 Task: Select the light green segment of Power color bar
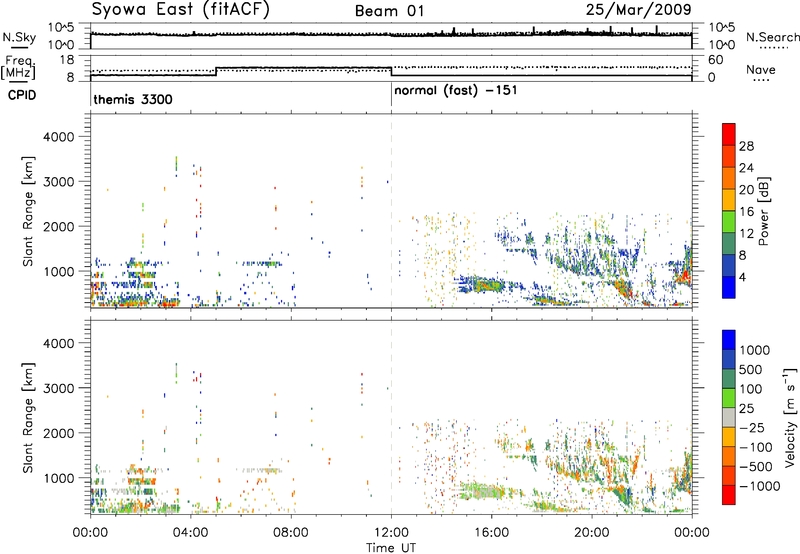(729, 221)
